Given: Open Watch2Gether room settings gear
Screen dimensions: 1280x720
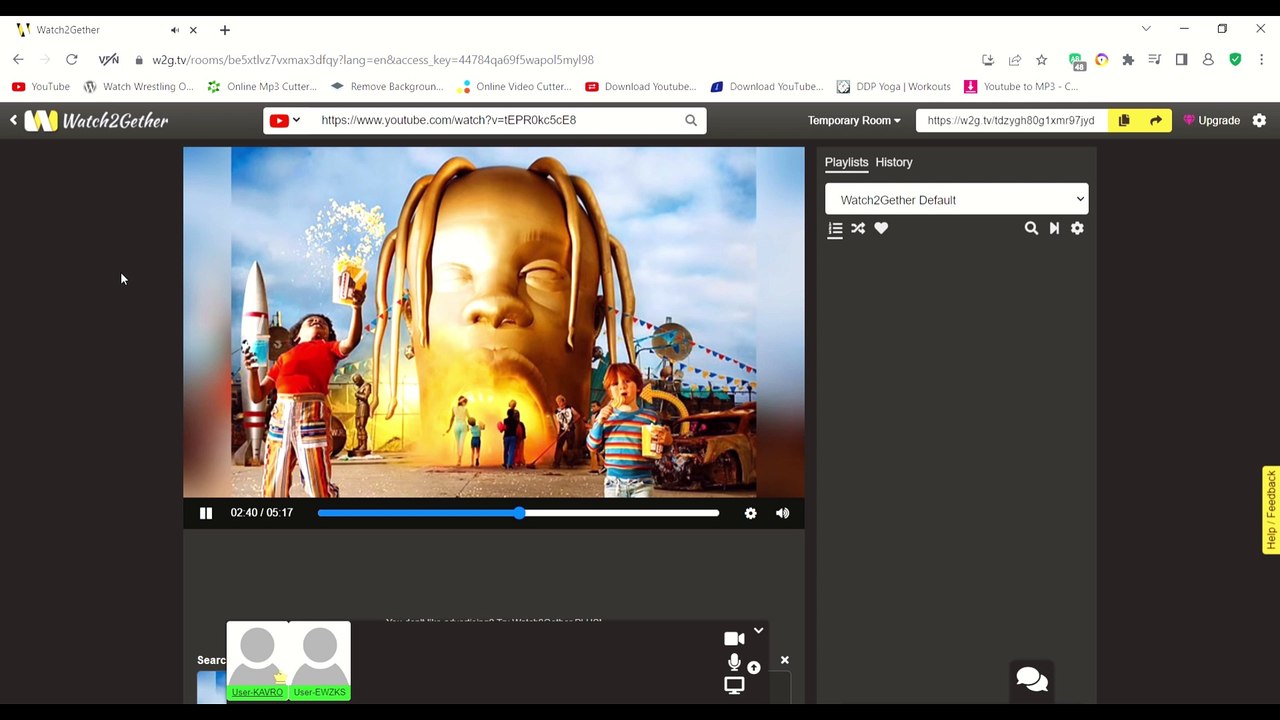Looking at the screenshot, I should coord(1259,120).
